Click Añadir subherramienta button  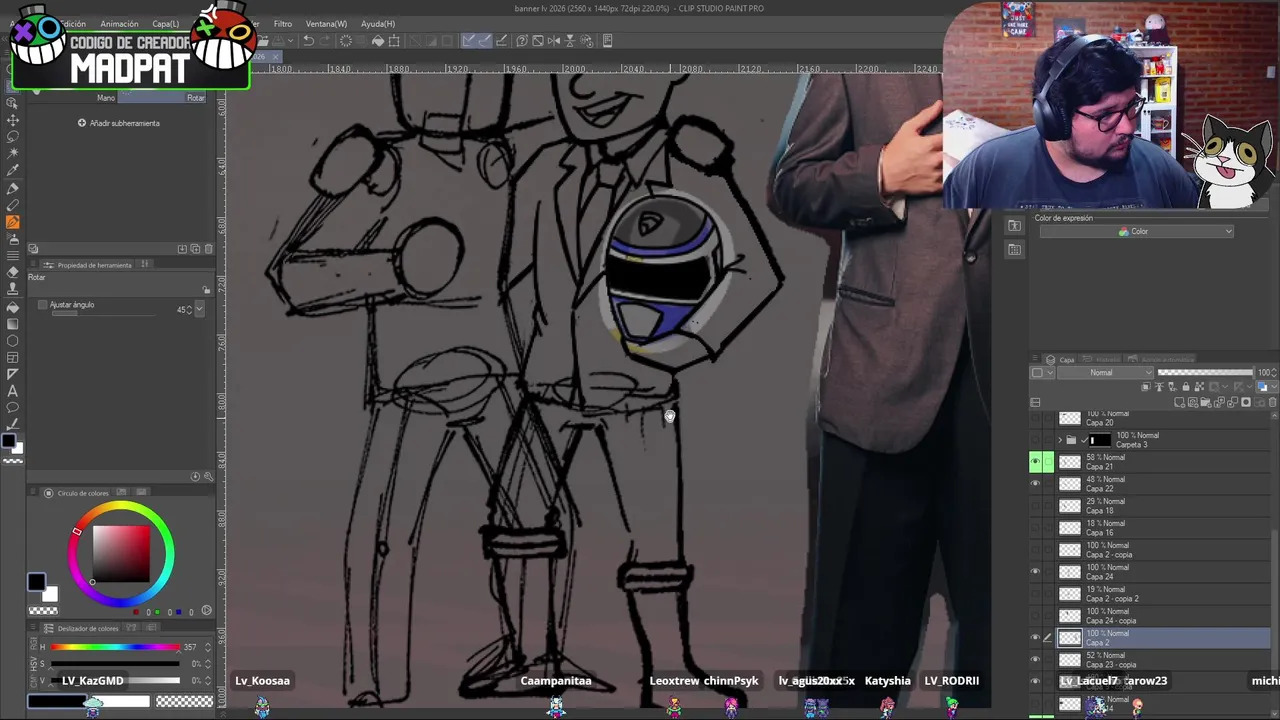point(119,123)
